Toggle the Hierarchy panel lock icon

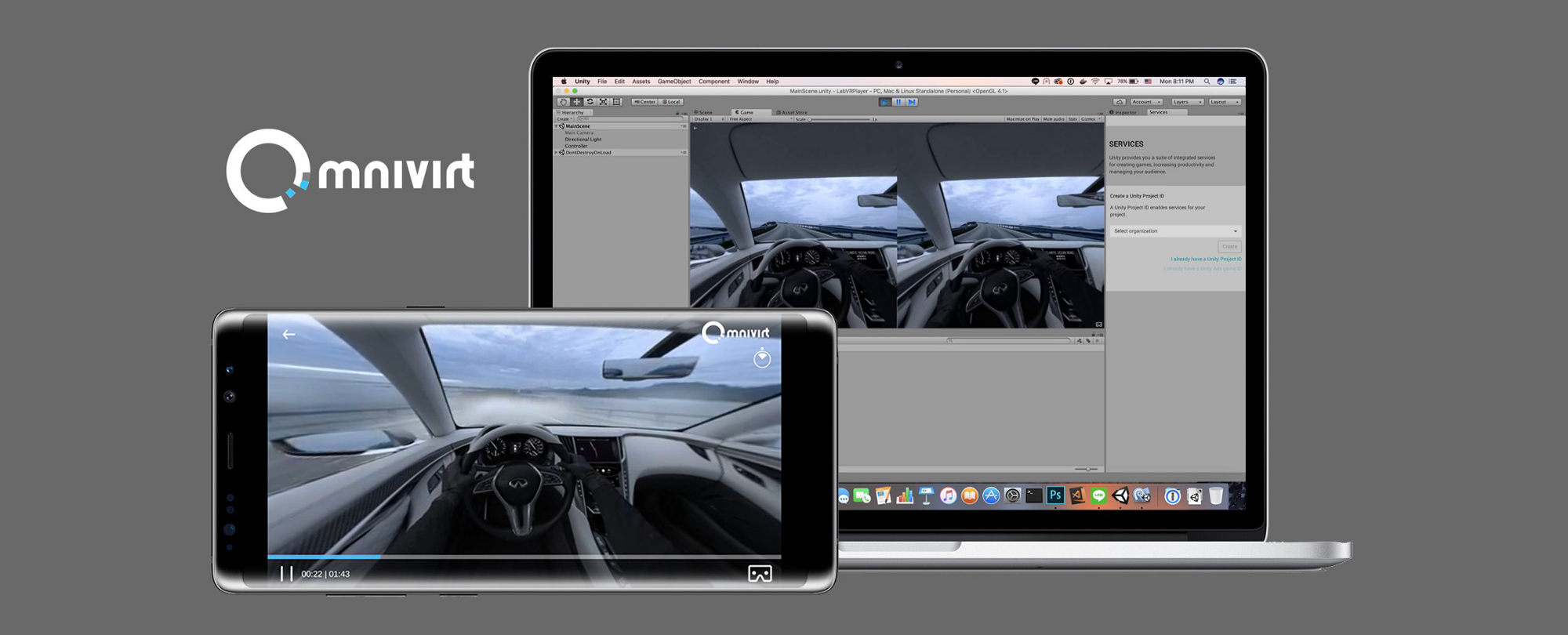[x=677, y=113]
